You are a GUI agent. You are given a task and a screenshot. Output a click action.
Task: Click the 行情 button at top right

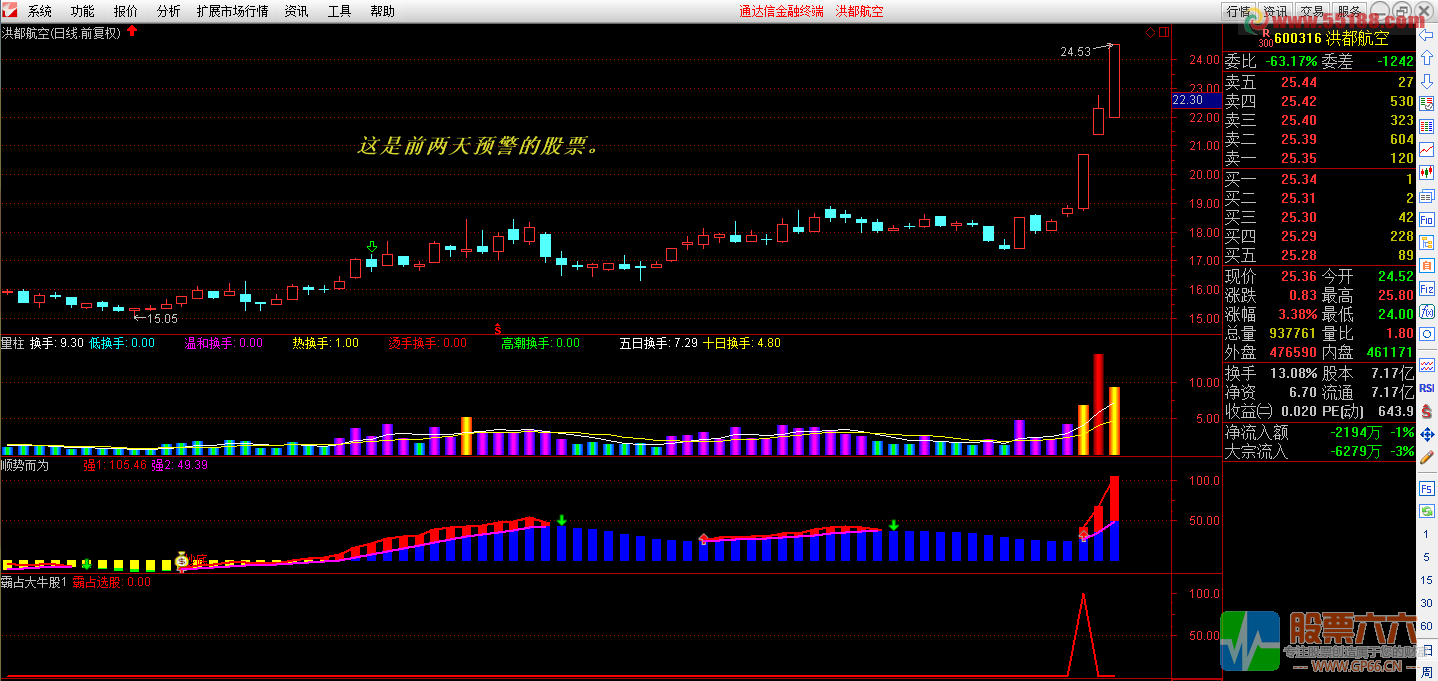click(x=1238, y=11)
